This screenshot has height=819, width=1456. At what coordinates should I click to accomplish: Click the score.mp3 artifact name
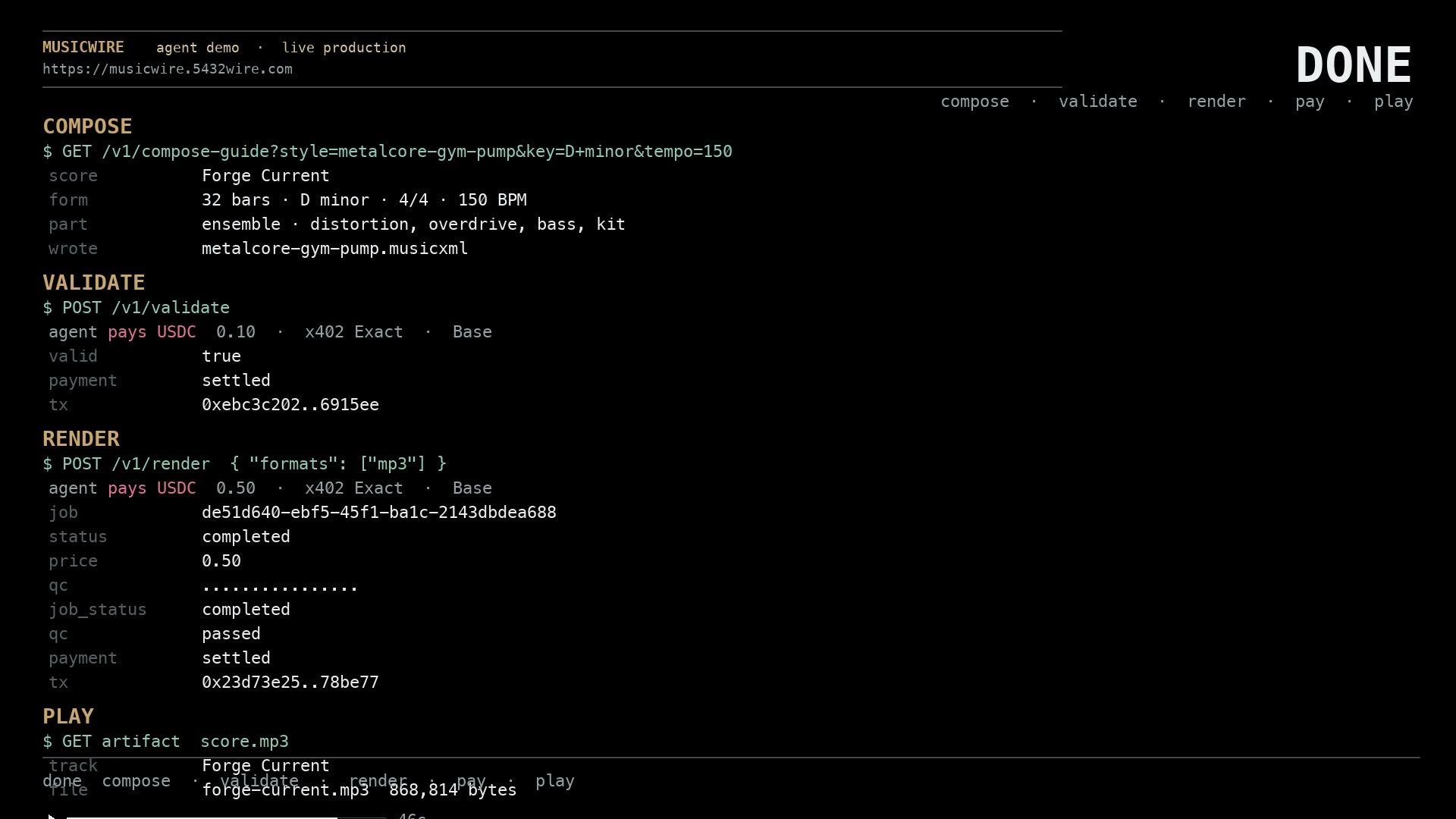pos(244,742)
